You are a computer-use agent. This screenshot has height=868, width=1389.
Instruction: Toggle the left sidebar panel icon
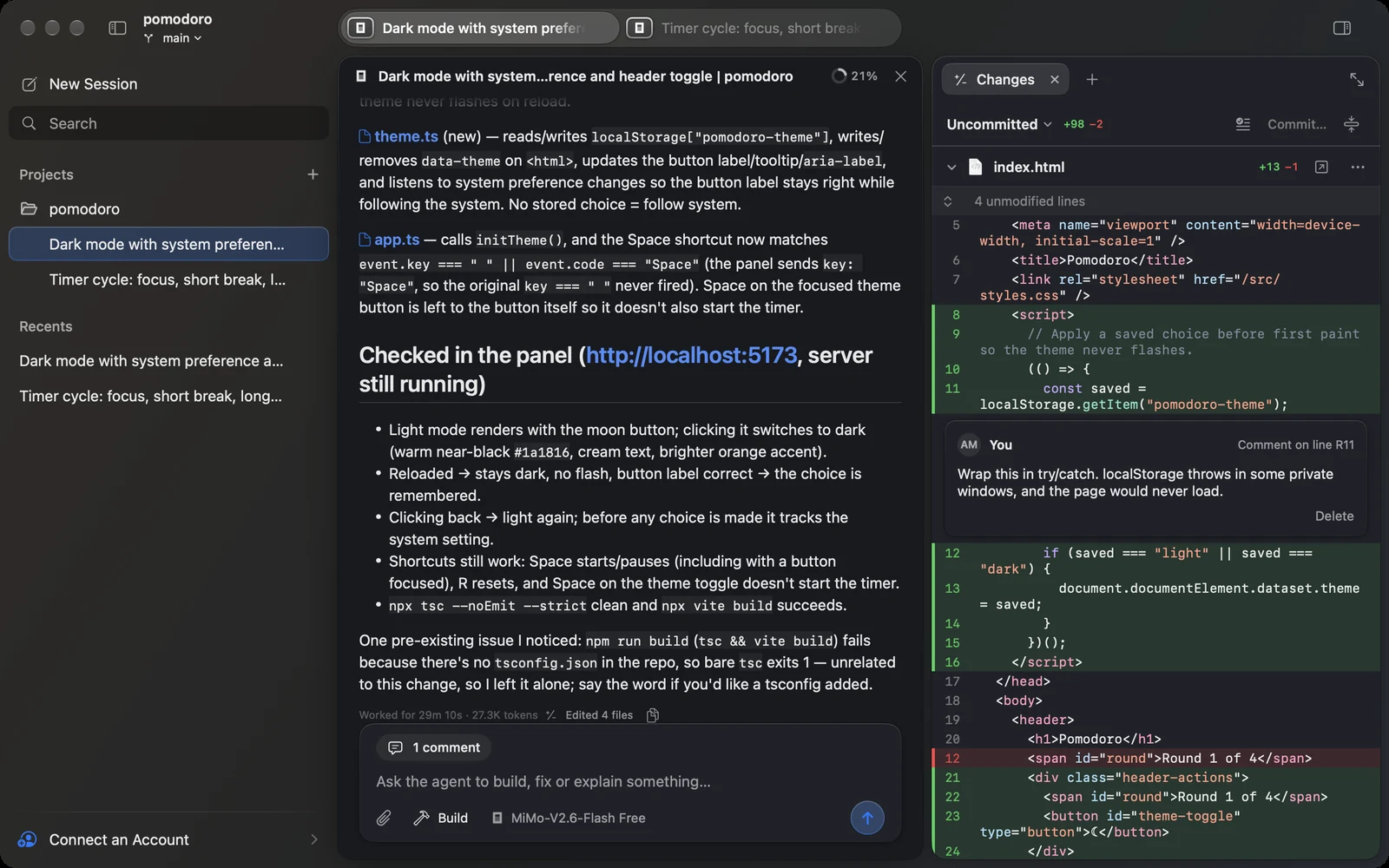pyautogui.click(x=117, y=28)
